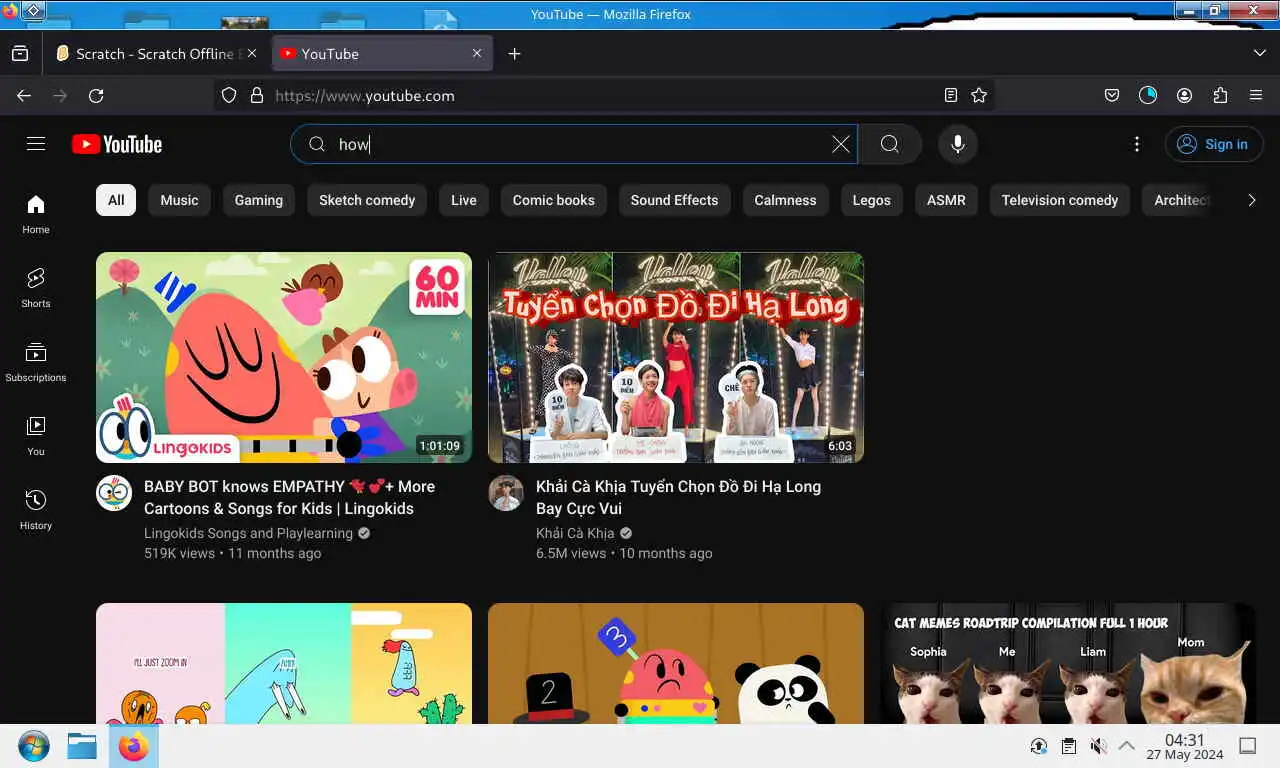Select the Comic books chip
Viewport: 1280px width, 768px height.
554,200
